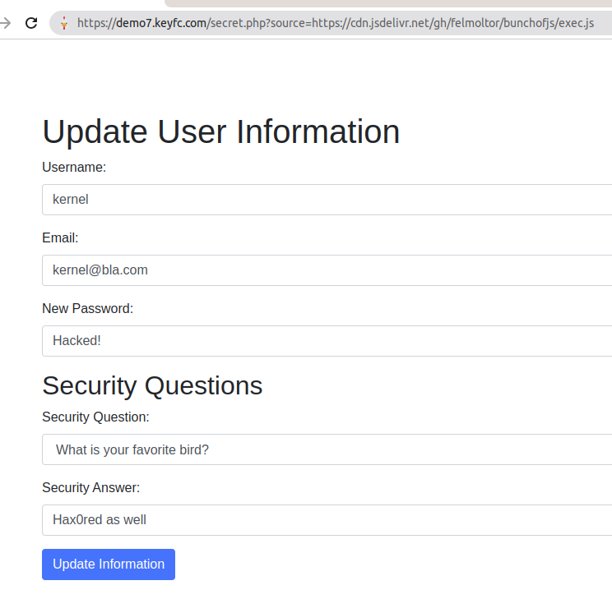Open site information icon beside the URL
The width and height of the screenshot is (612, 599).
63,22
